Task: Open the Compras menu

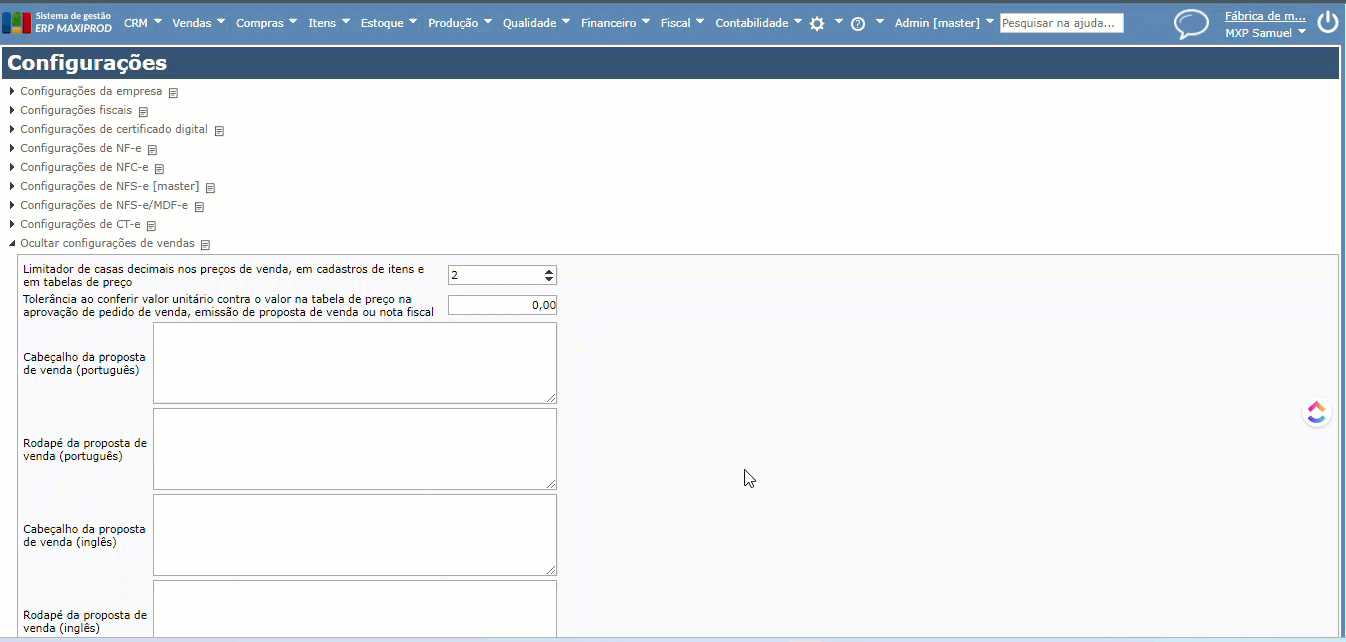Action: pyautogui.click(x=266, y=23)
